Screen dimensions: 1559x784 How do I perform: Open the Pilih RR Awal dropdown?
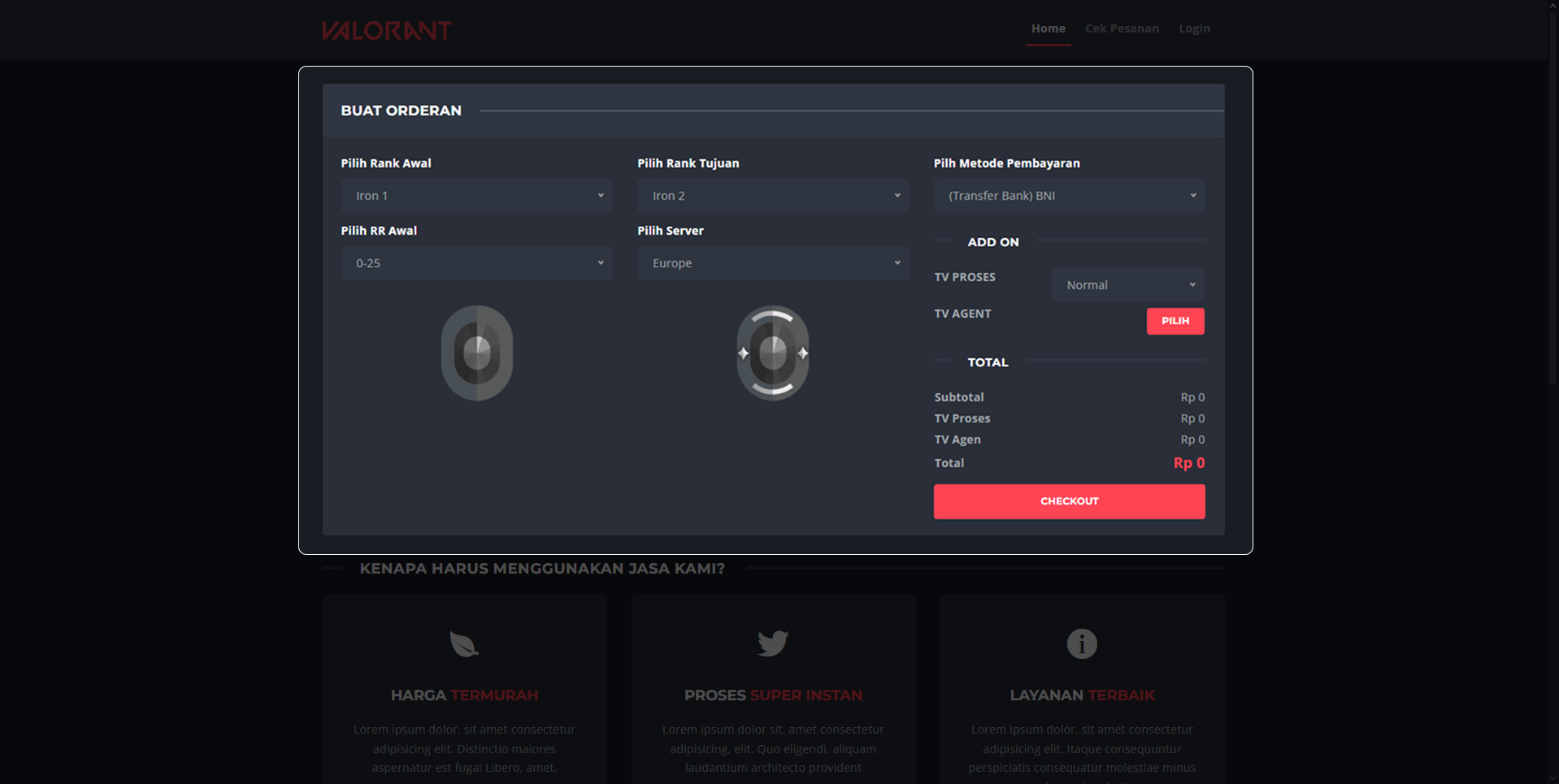(x=476, y=263)
